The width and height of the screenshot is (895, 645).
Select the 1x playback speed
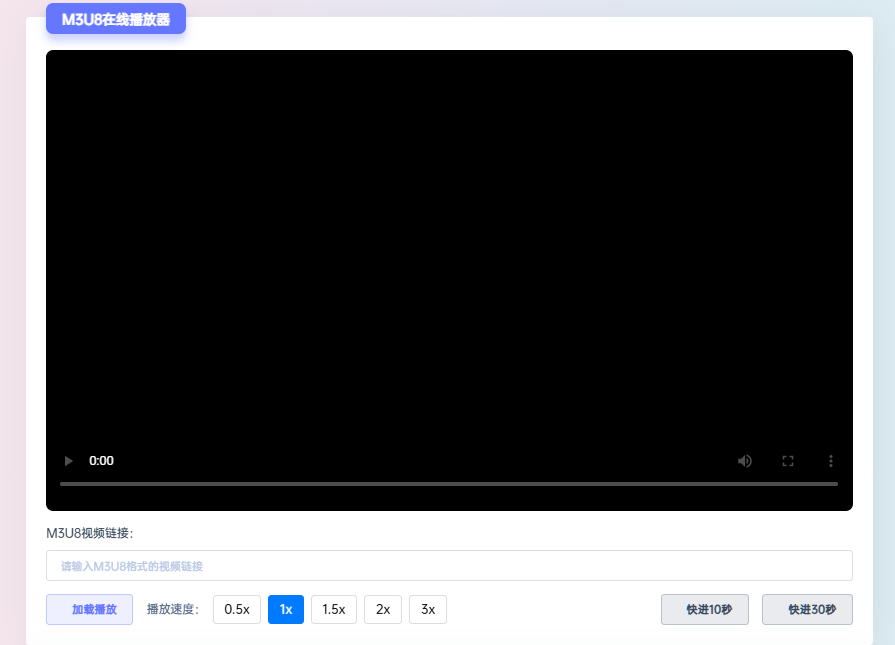(286, 609)
